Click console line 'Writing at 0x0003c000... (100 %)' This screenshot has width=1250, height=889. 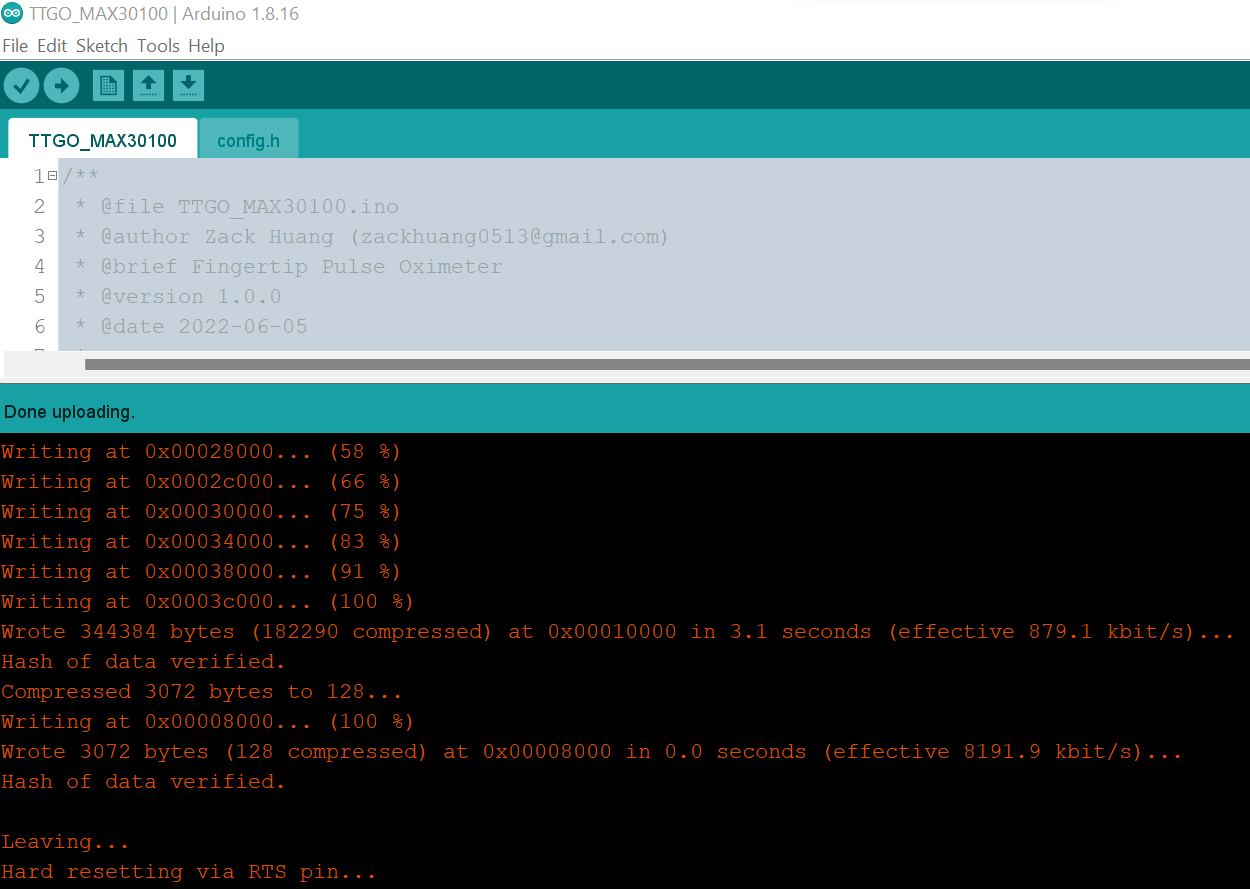pyautogui.click(x=207, y=602)
